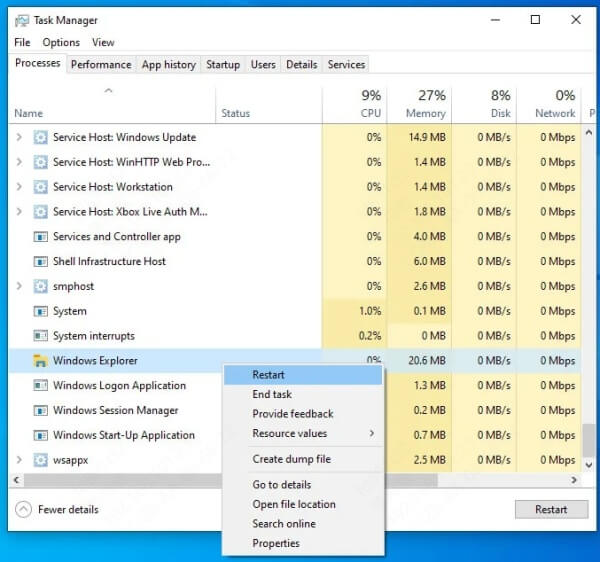Click the Windows Explorer folder icon
This screenshot has height=562, width=600.
[41, 361]
